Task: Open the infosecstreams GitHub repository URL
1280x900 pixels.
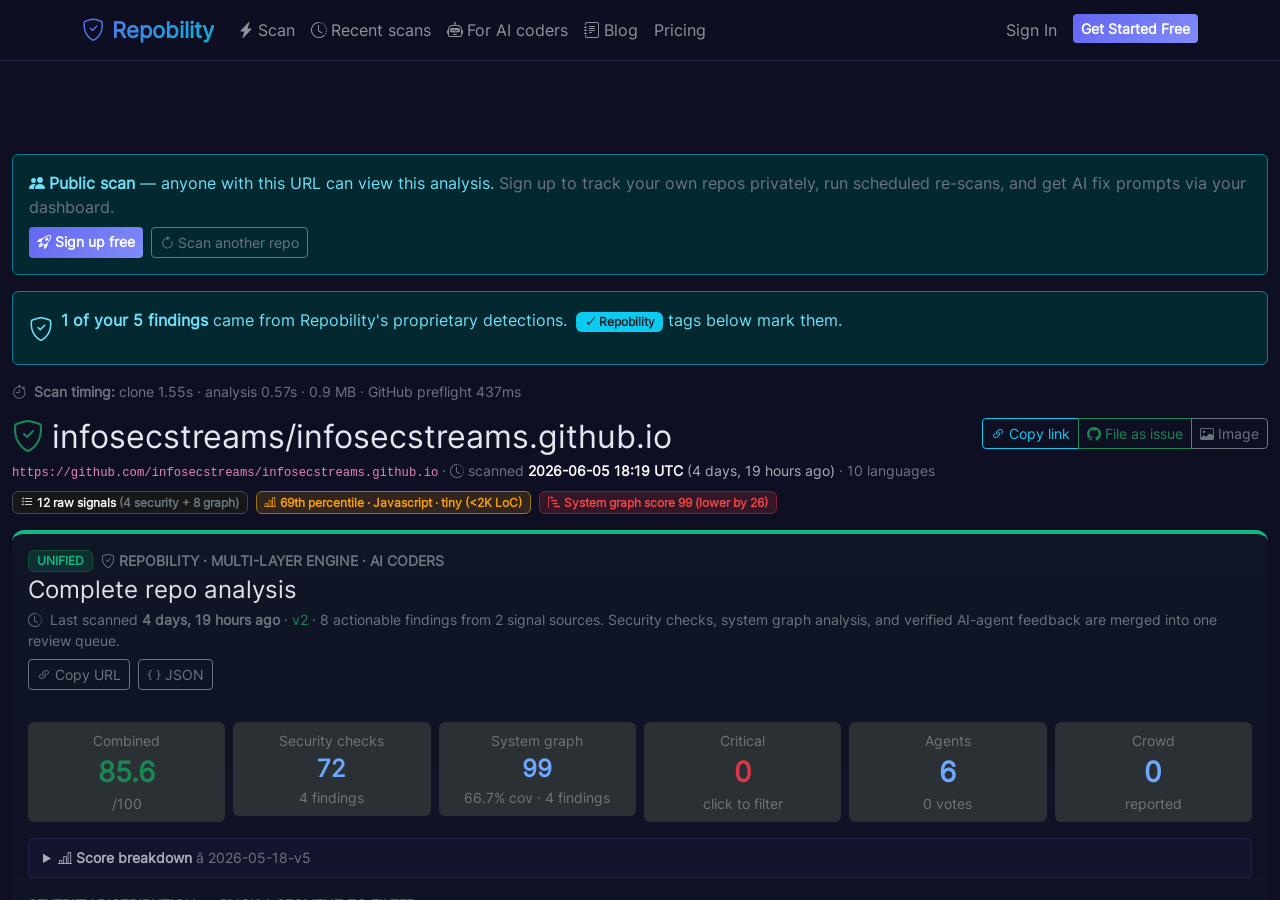Action: pyautogui.click(x=225, y=472)
